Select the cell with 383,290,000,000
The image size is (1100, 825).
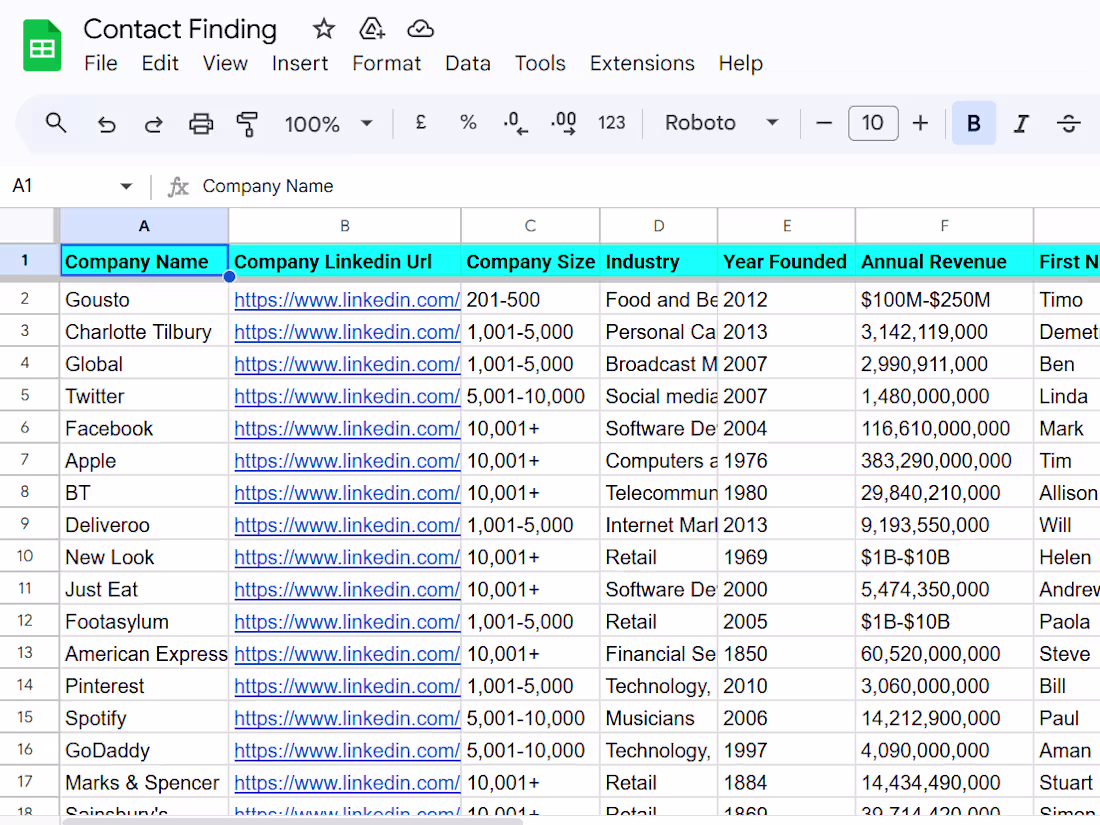pos(944,461)
